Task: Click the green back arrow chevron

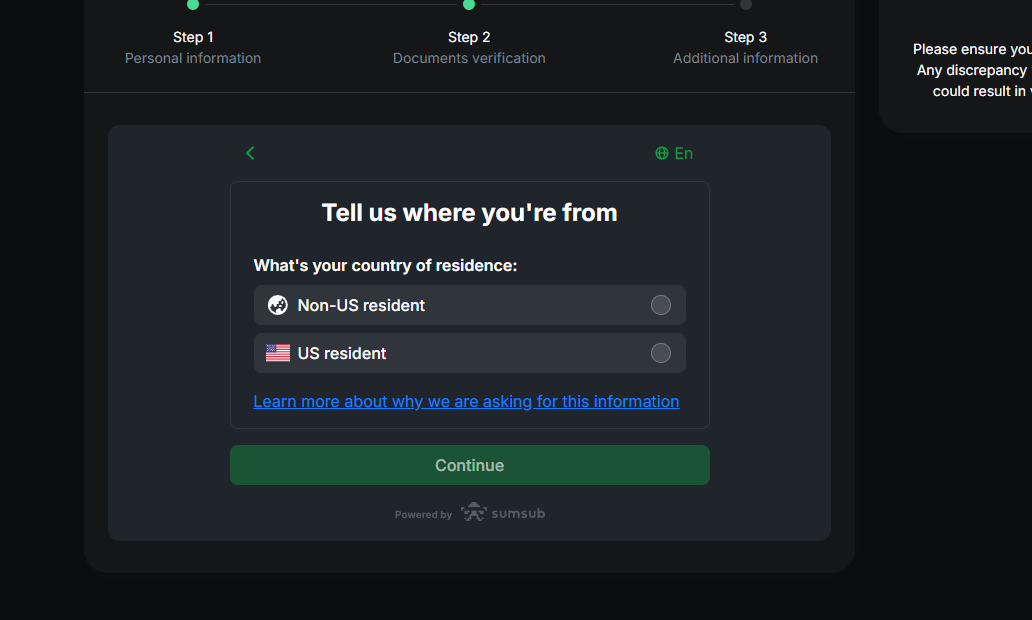Action: pos(250,153)
